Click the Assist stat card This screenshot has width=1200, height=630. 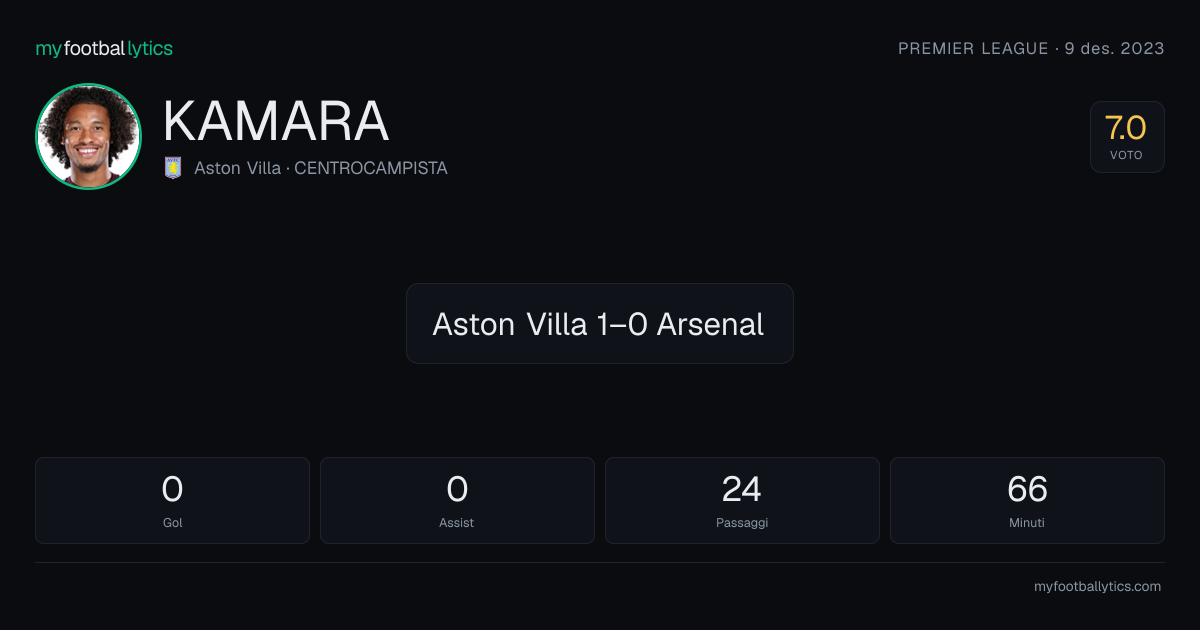[457, 500]
